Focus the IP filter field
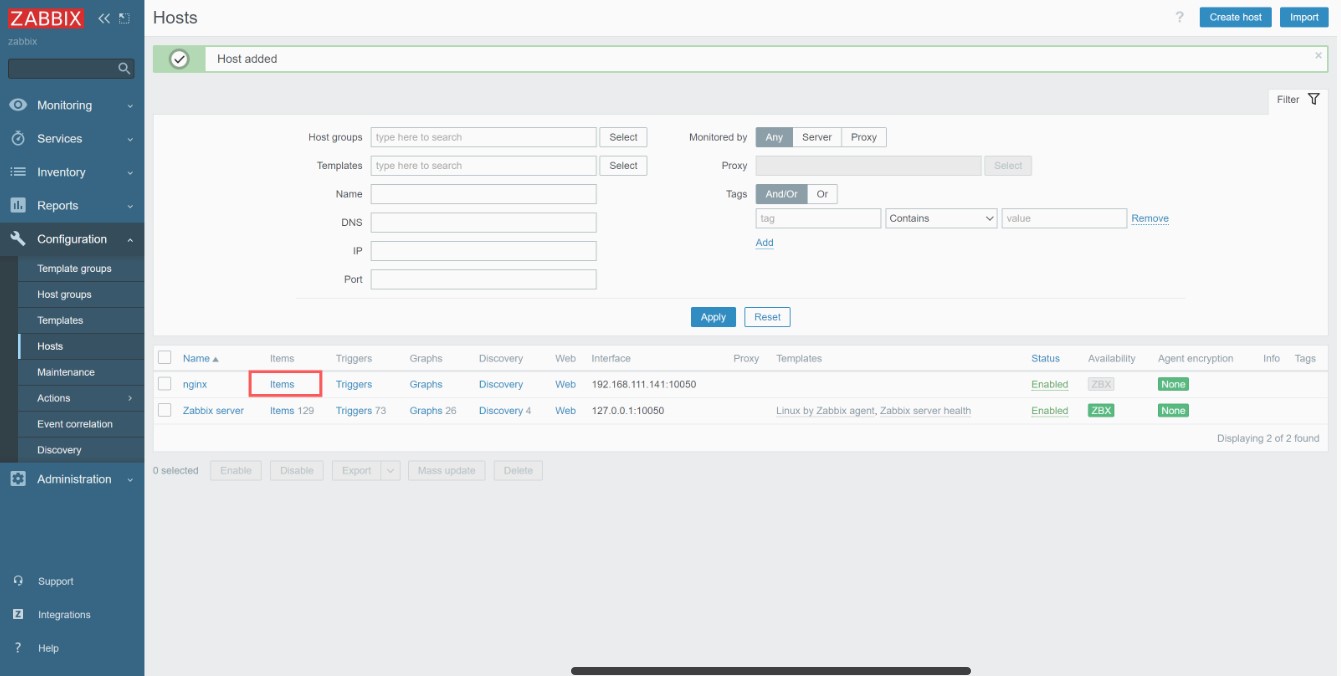The image size is (1341, 676). click(483, 251)
